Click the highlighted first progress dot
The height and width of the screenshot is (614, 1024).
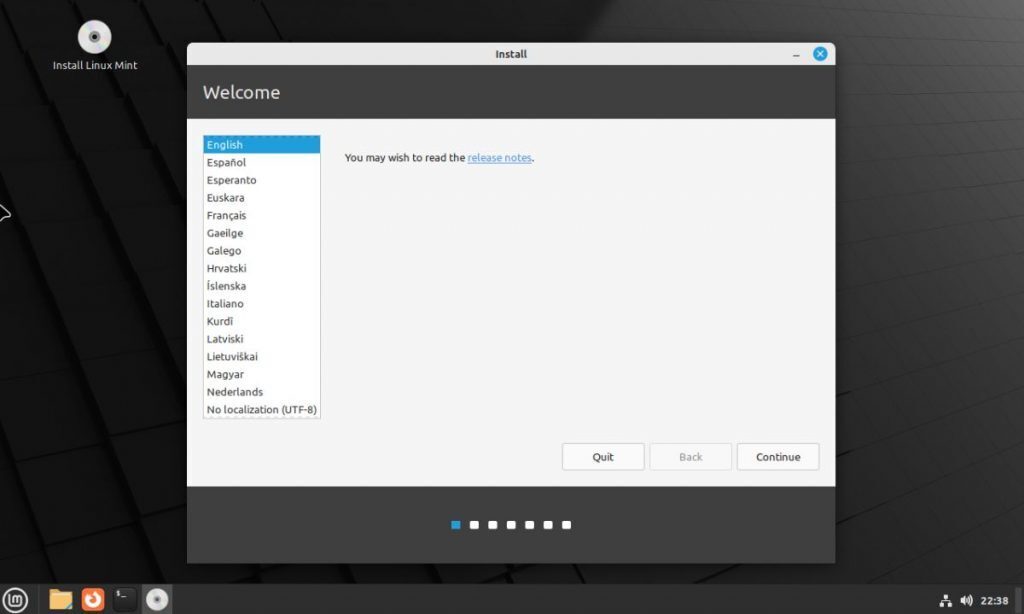click(x=455, y=524)
